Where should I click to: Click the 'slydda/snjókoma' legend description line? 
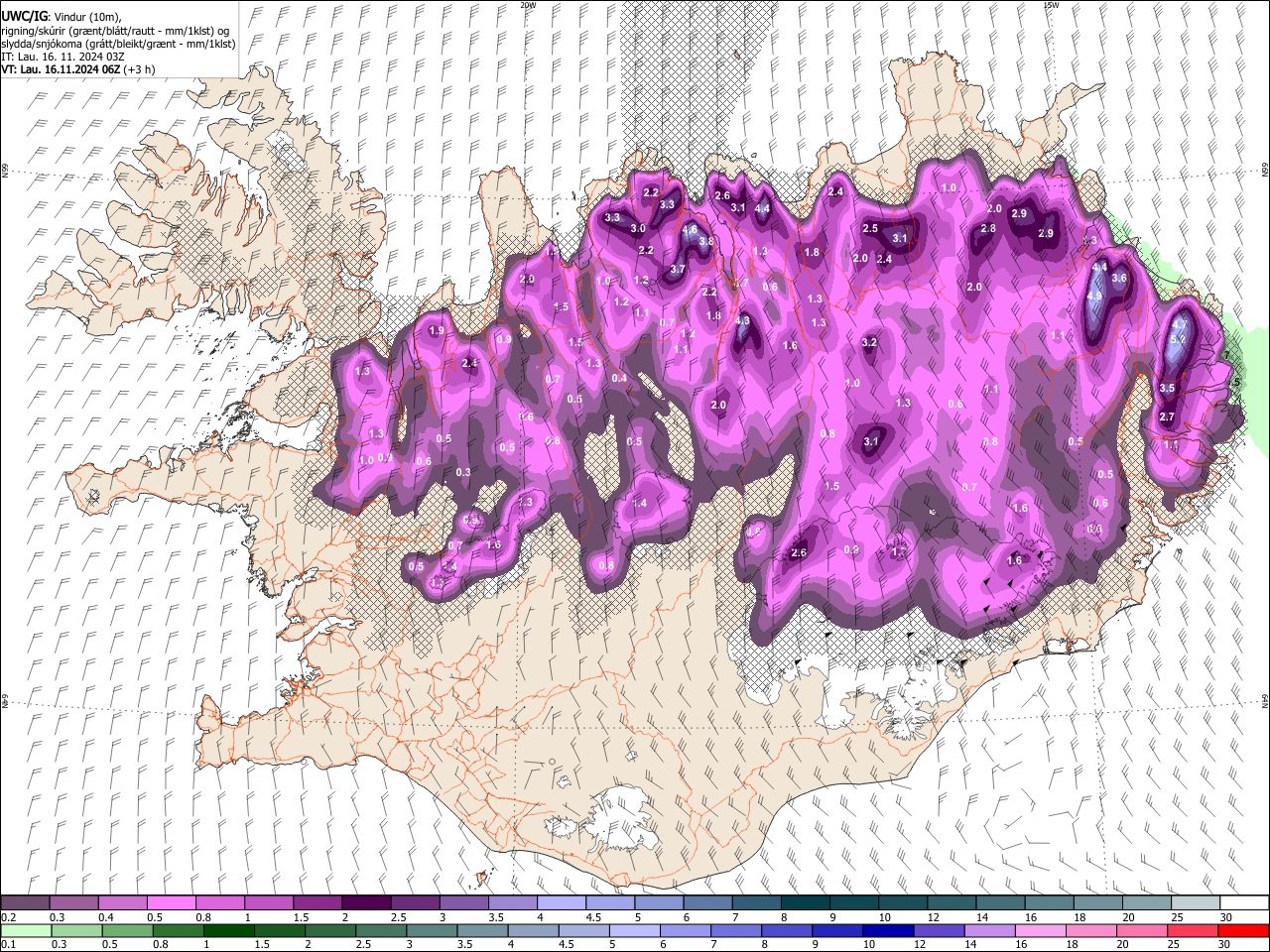[118, 45]
